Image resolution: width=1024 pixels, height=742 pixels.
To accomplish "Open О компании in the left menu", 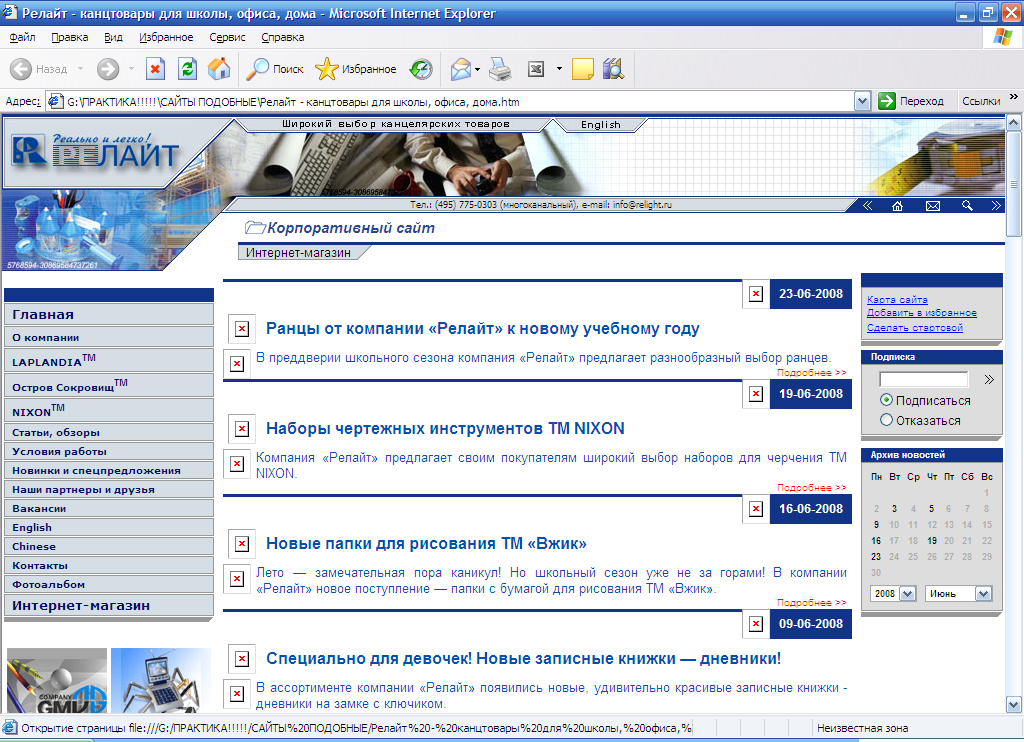I will [x=108, y=337].
